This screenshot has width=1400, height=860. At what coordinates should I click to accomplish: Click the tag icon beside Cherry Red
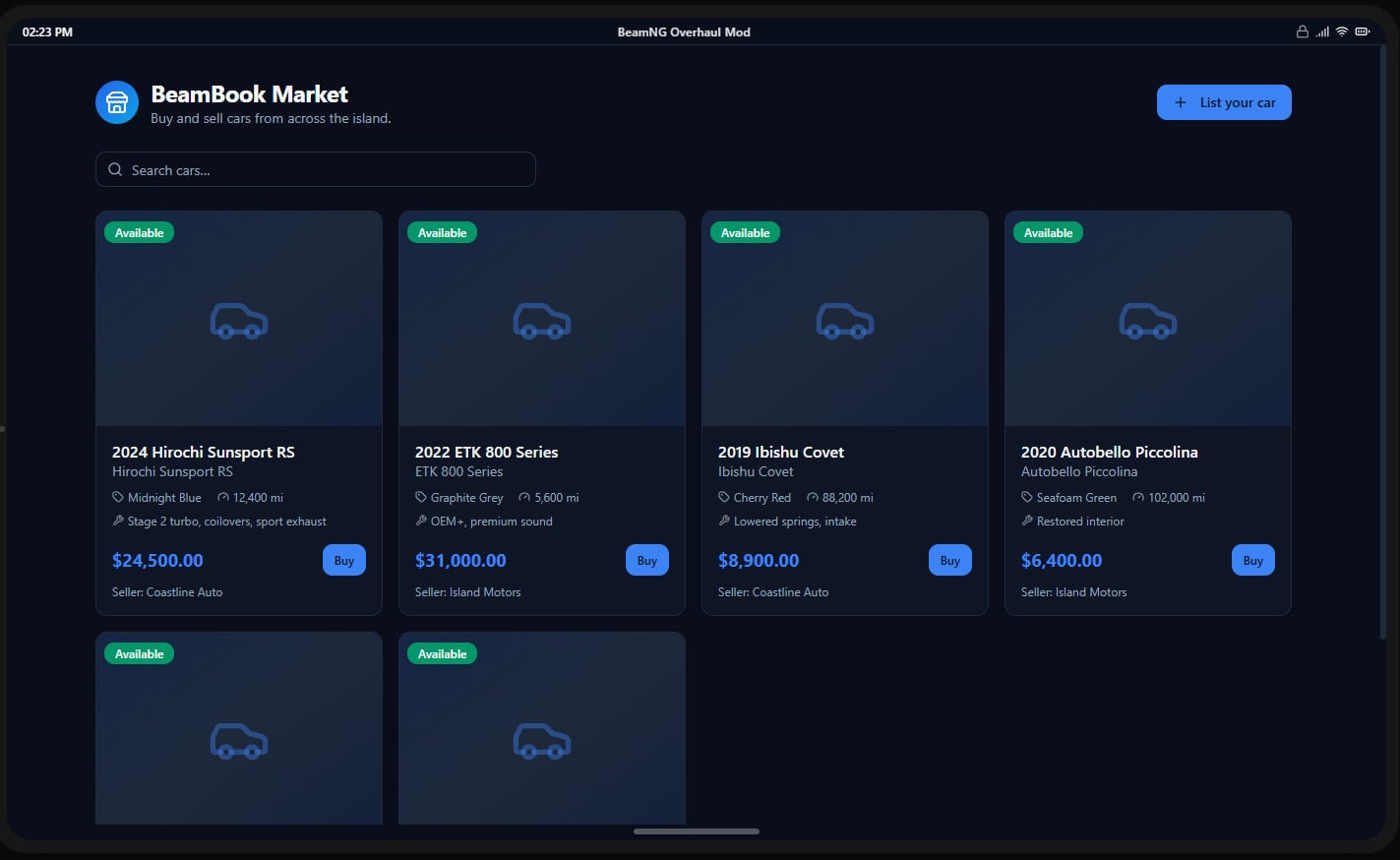724,497
